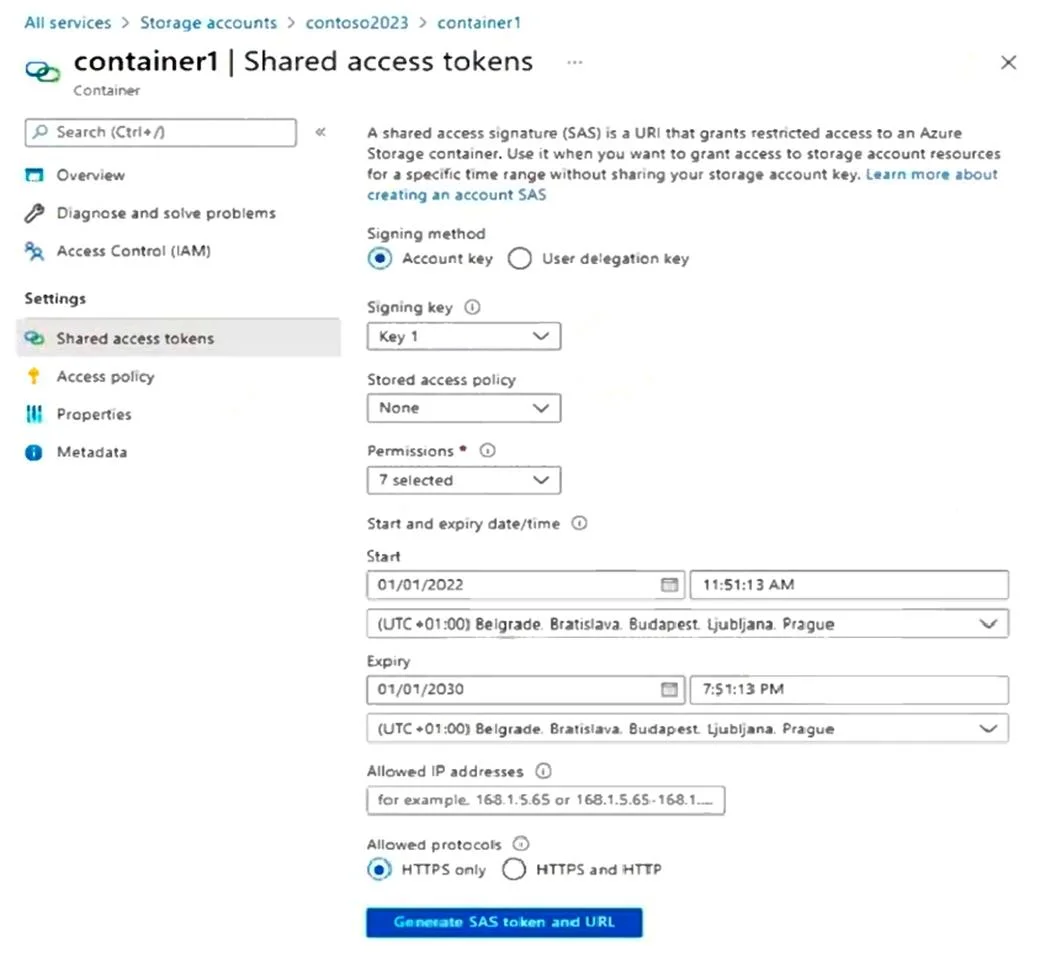Open the Expiry date calendar picker icon
The height and width of the screenshot is (963, 1056).
coord(669,689)
